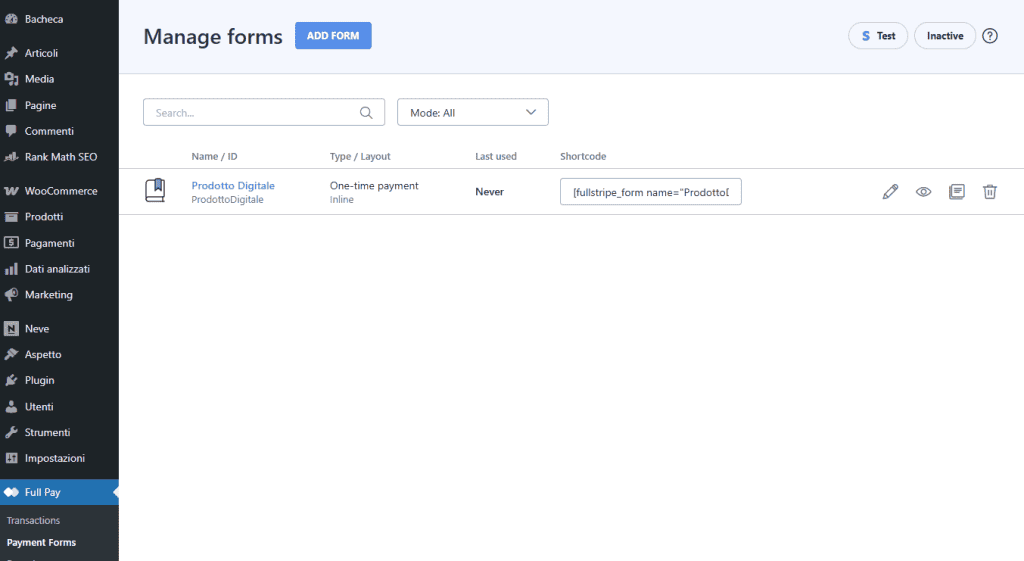This screenshot has width=1024, height=561.
Task: Delete Prodotto Digitale form with trash icon
Action: pos(990,191)
